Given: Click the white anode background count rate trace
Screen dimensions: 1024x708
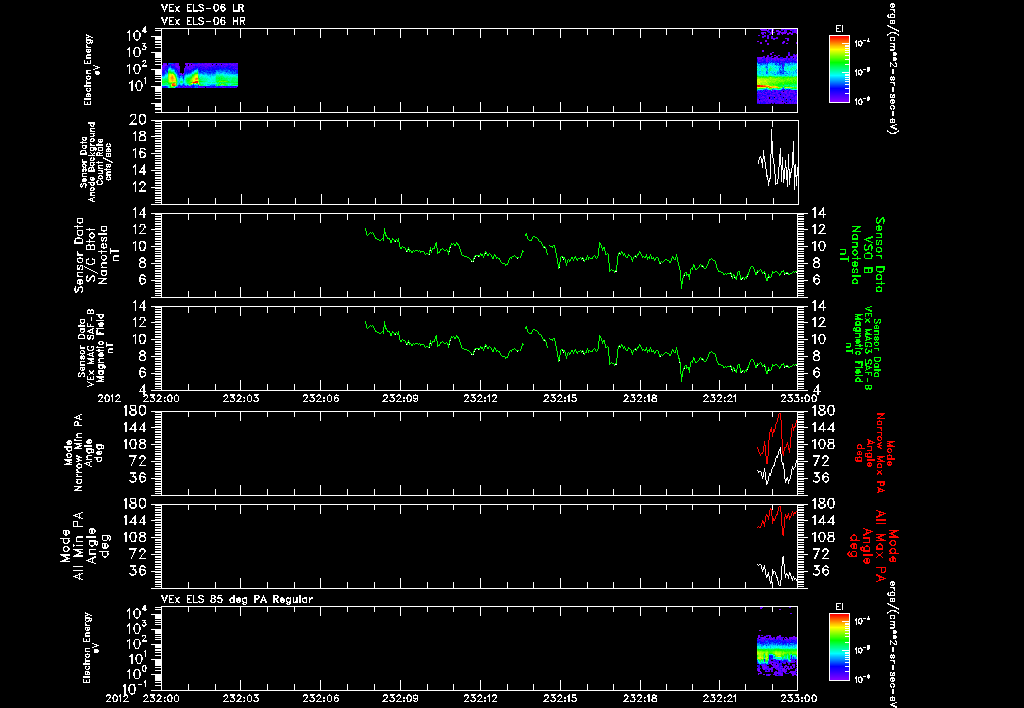Looking at the screenshot, I should pos(778,160).
